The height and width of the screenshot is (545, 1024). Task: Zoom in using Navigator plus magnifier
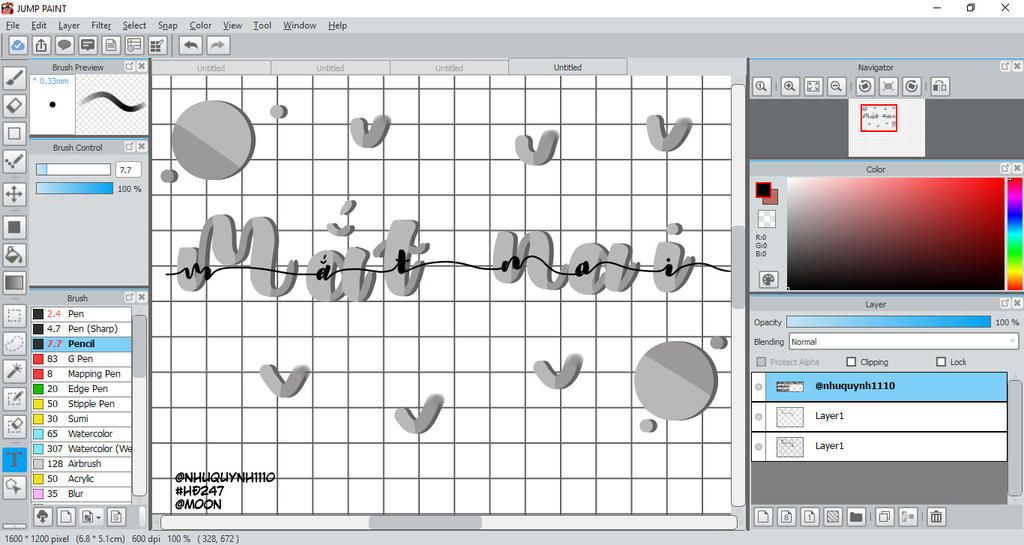pyautogui.click(x=790, y=86)
